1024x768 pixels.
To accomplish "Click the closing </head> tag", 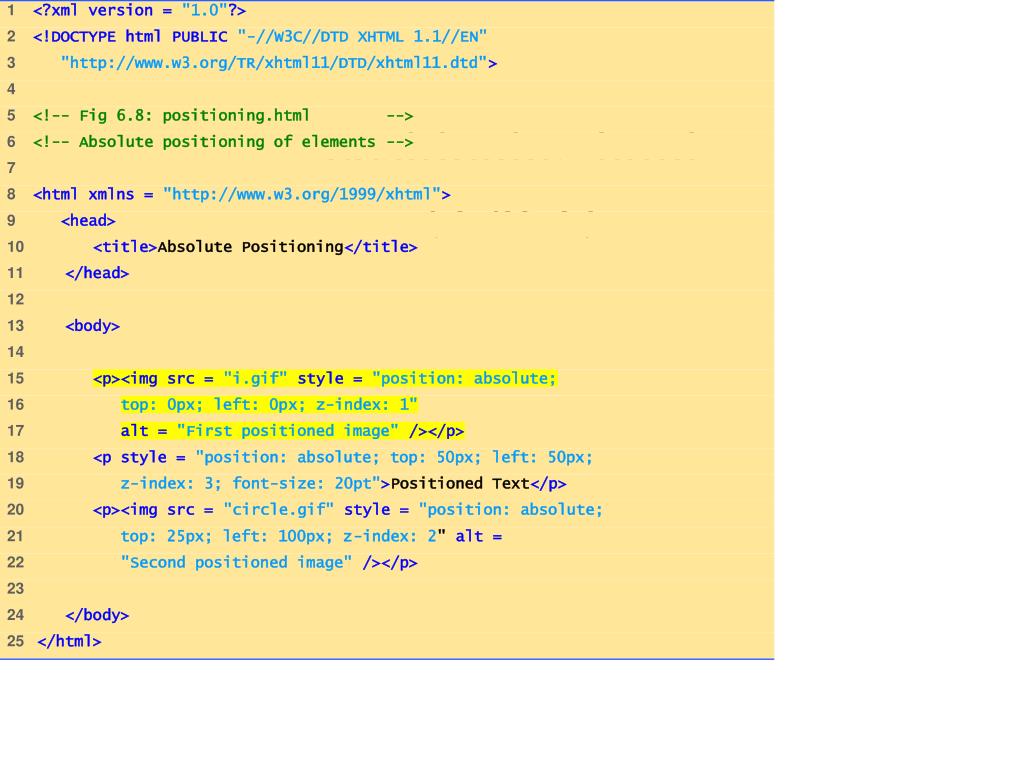I will (x=97, y=273).
